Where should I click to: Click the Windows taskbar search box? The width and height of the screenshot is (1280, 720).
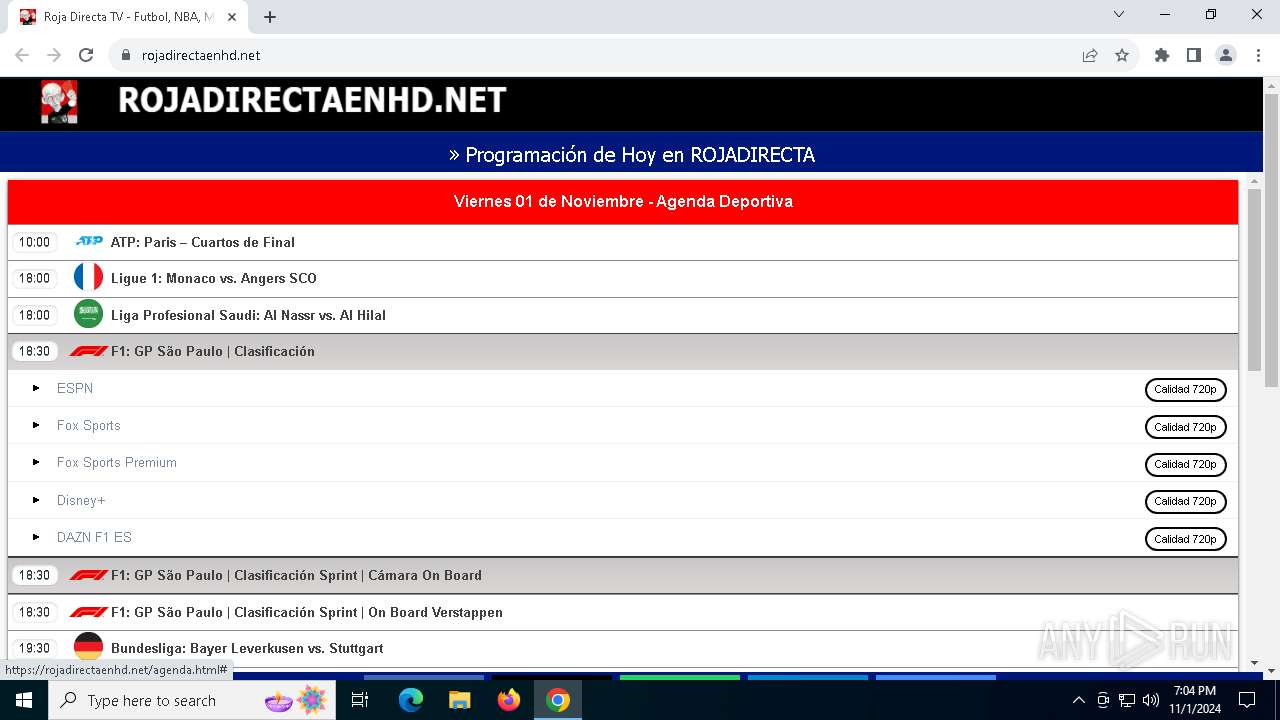point(192,700)
